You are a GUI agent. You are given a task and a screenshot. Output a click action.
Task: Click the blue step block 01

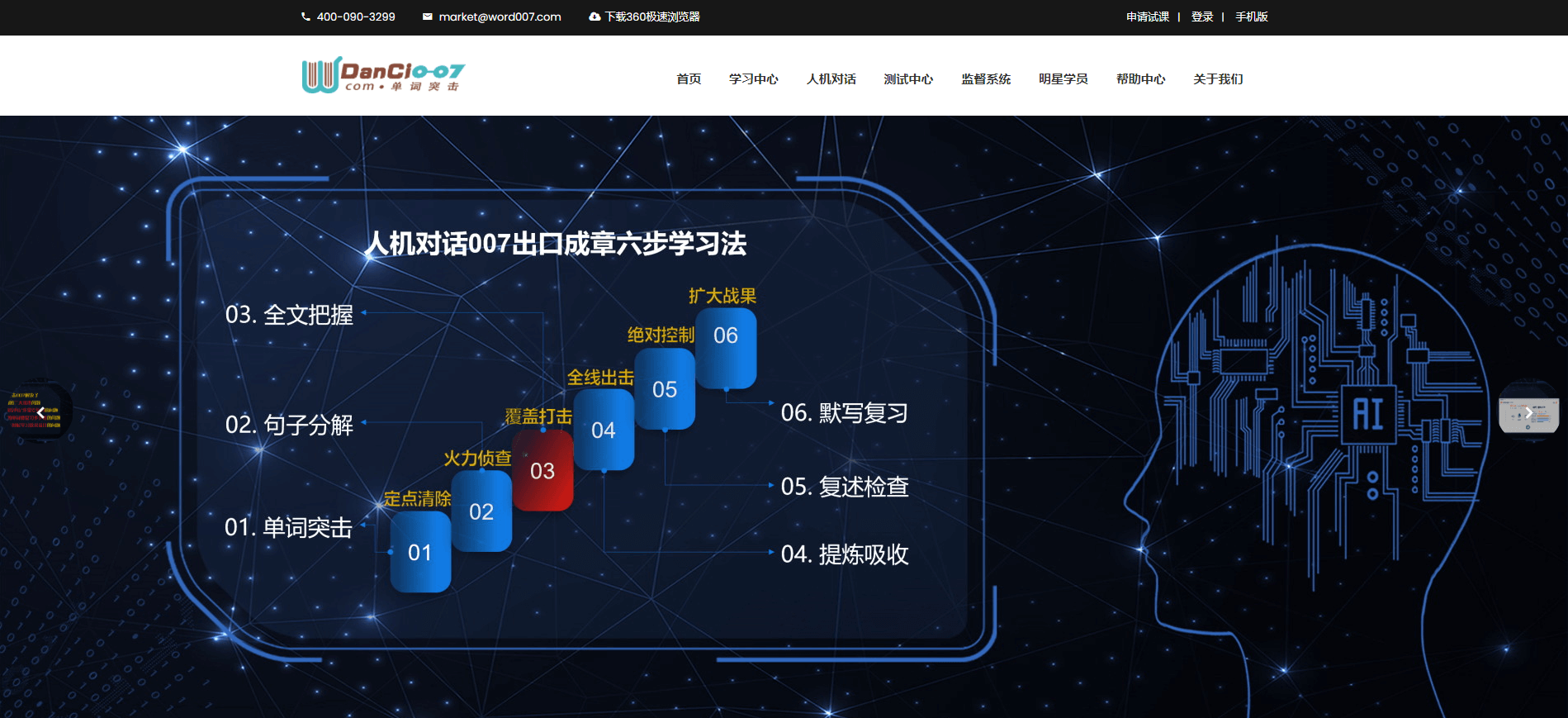click(420, 552)
